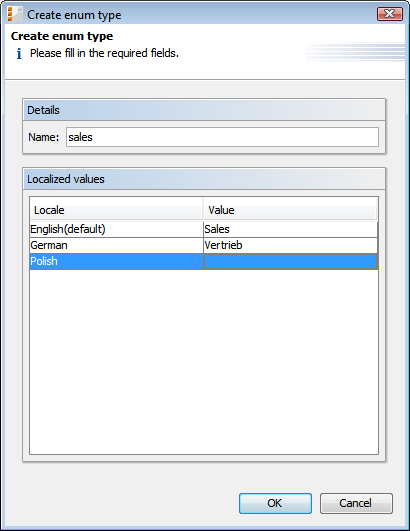Viewport: 410px width, 531px height.
Task: Edit the Sales value cell
Action: [x=290, y=229]
